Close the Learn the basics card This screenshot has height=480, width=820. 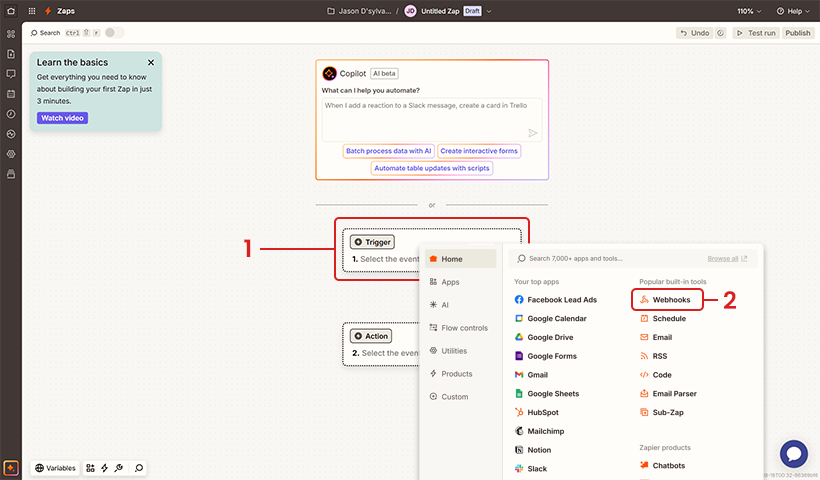click(150, 62)
